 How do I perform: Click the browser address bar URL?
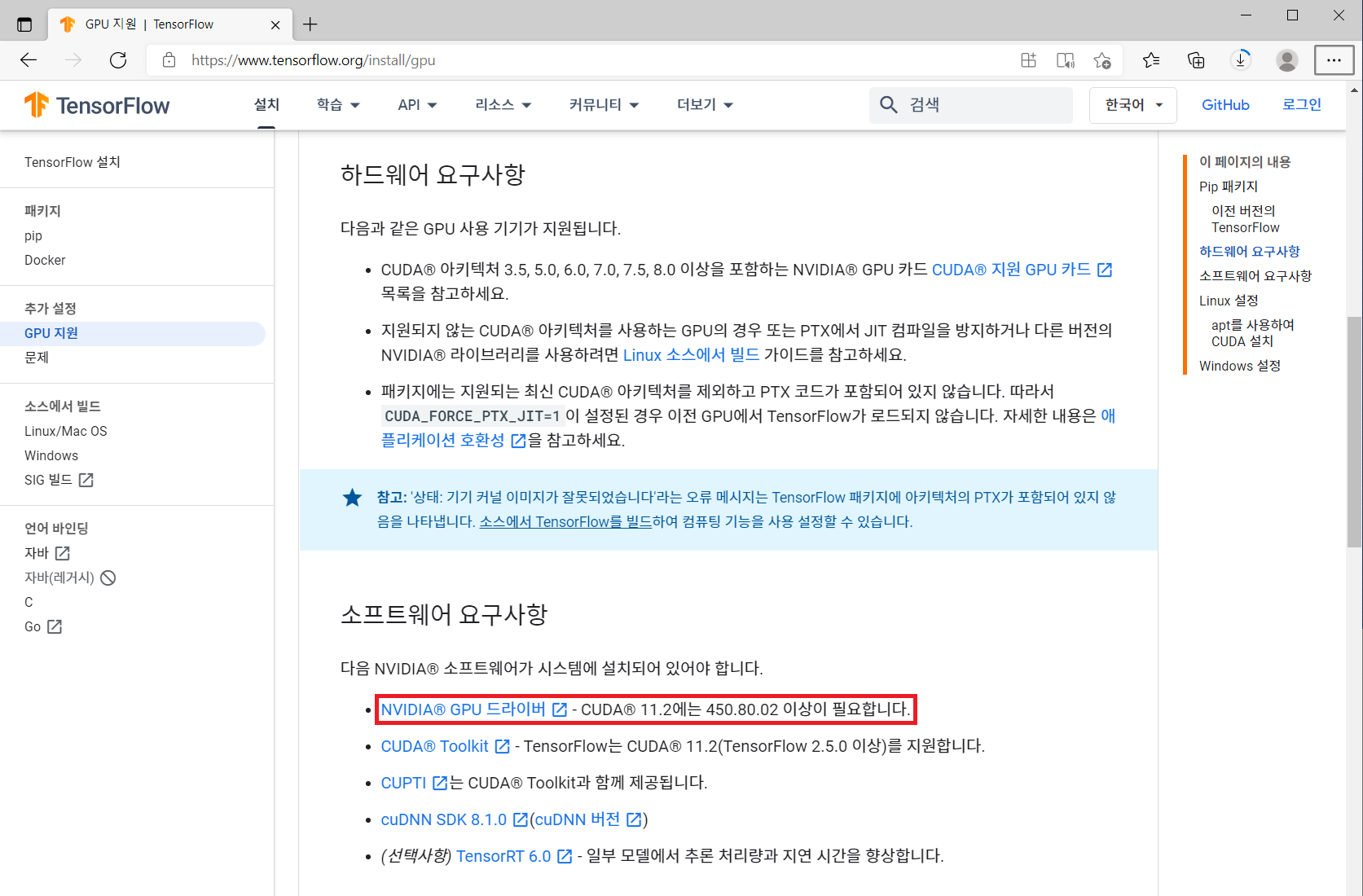[x=314, y=60]
